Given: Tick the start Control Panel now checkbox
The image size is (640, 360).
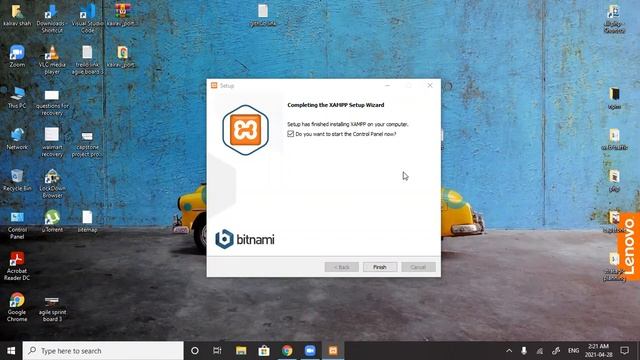Looking at the screenshot, I should point(291,134).
